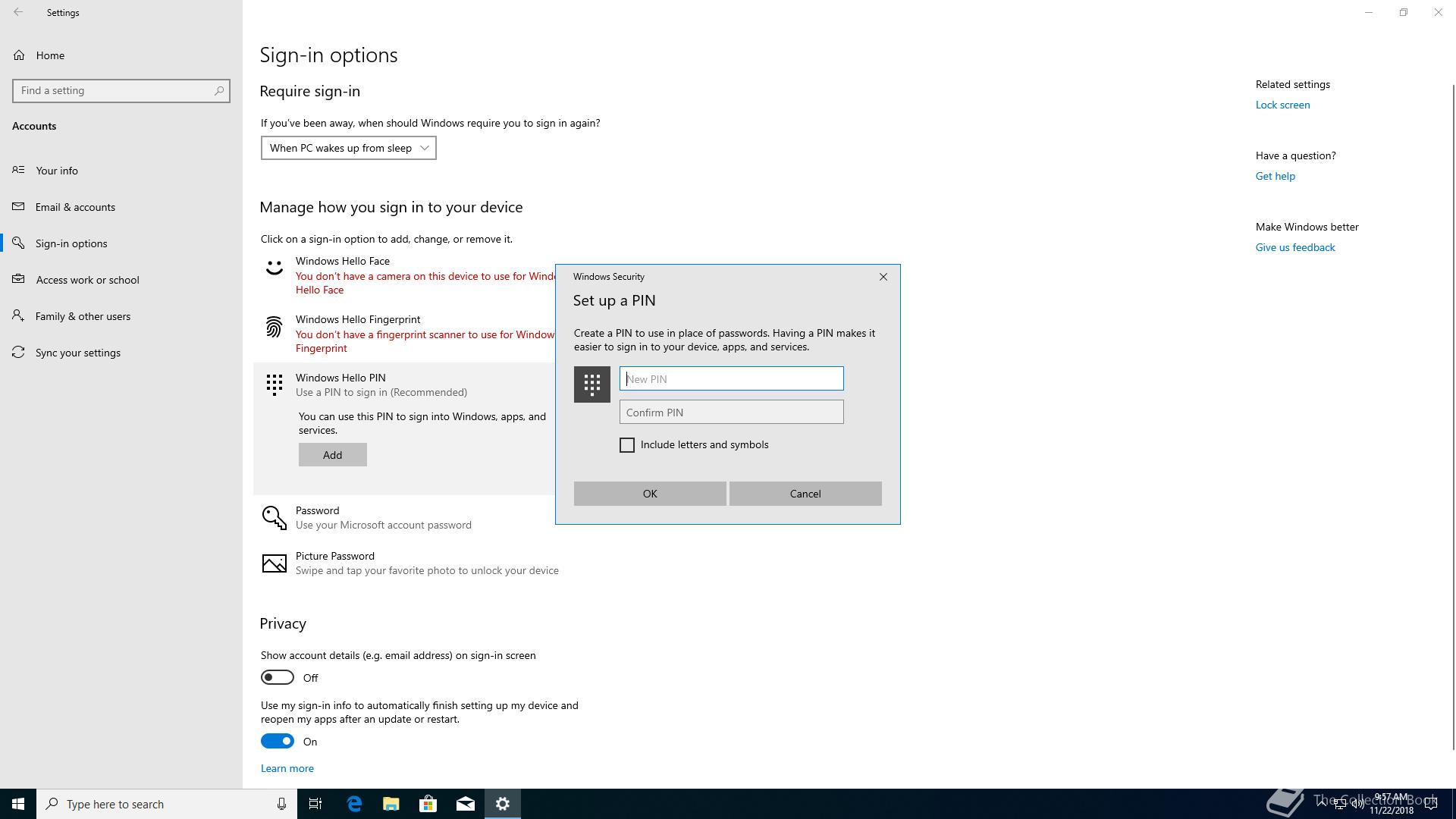This screenshot has height=819, width=1456.
Task: Click the Picture Password image icon
Action: (275, 563)
